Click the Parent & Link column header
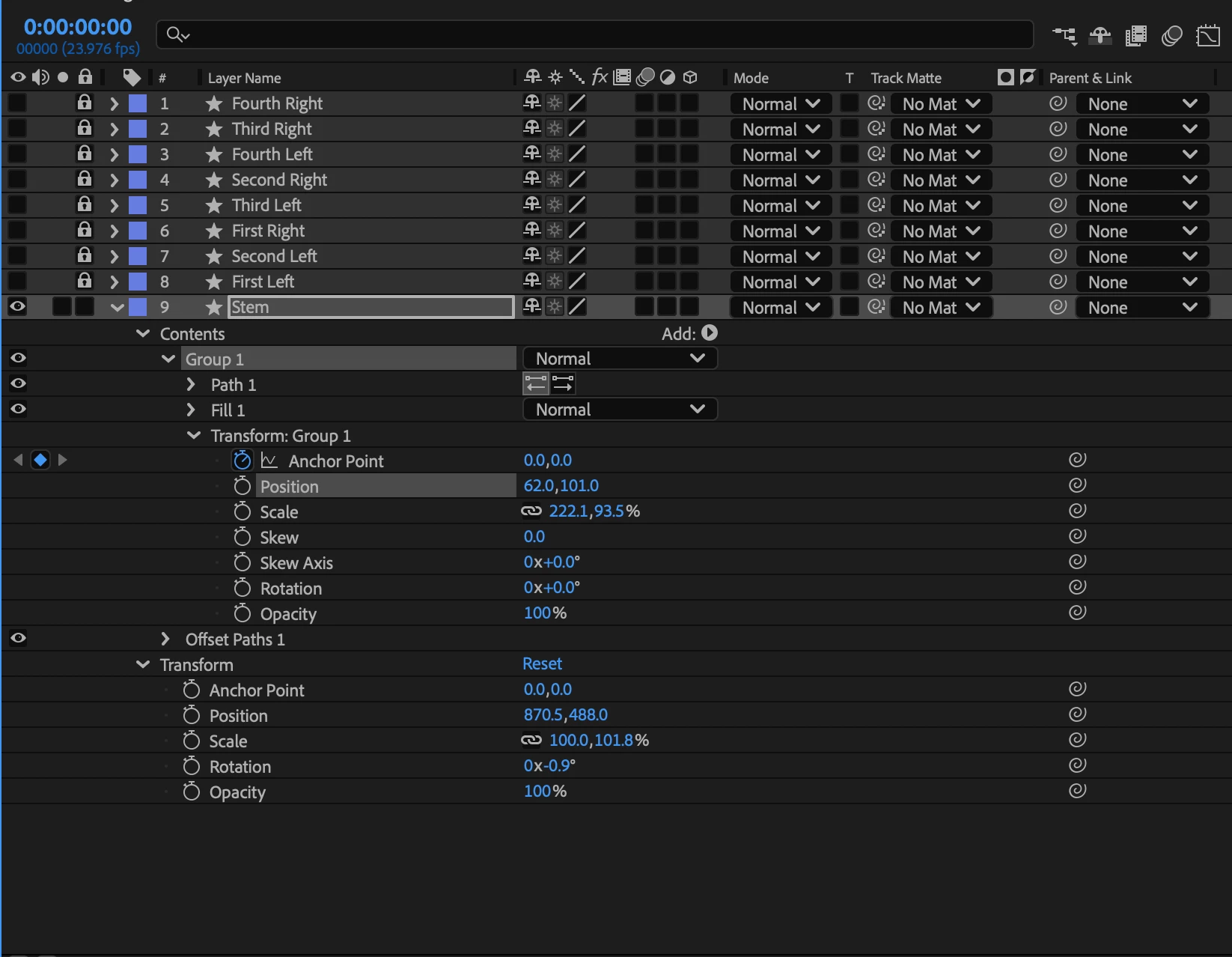 (1090, 78)
